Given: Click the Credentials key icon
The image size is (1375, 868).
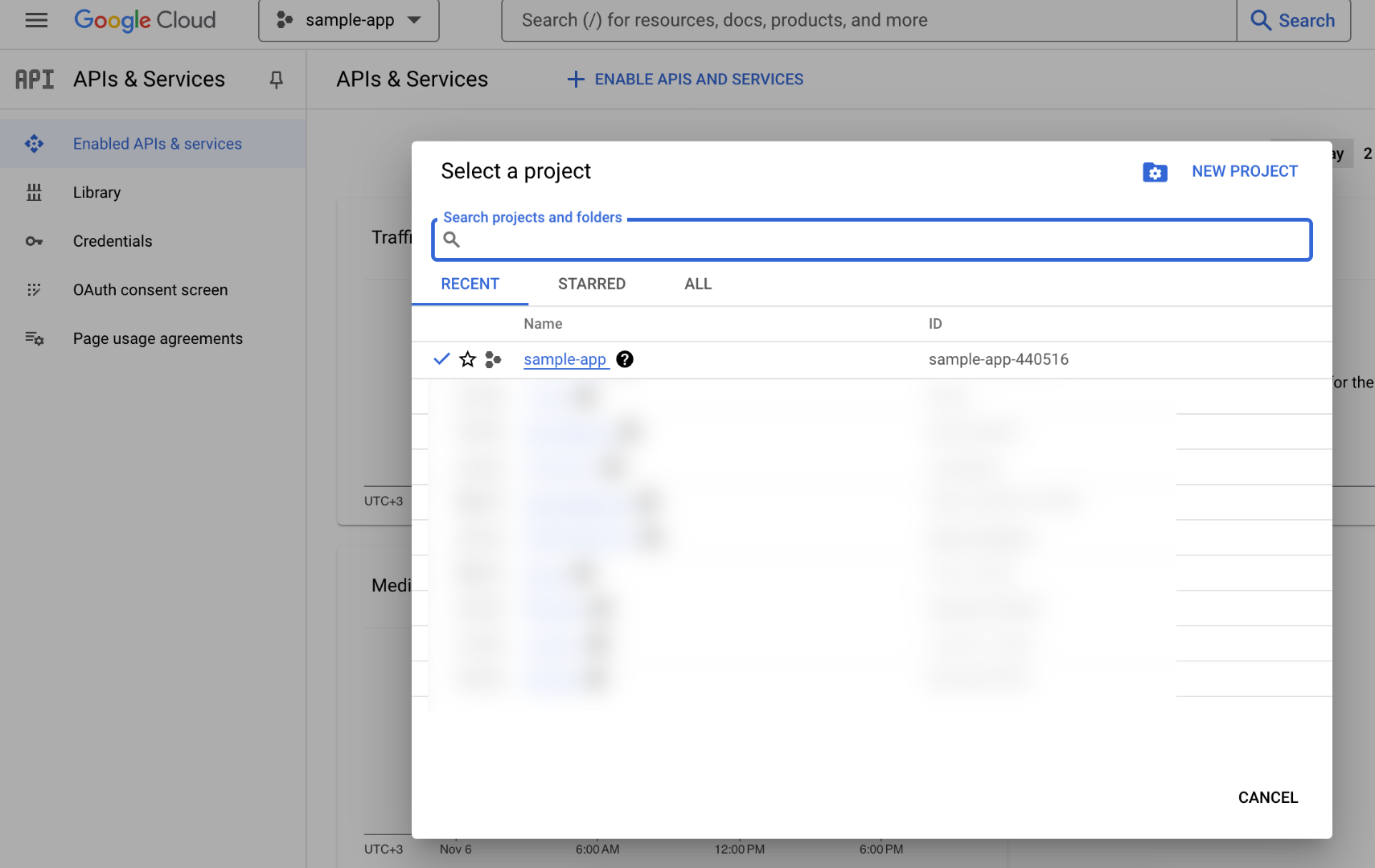Looking at the screenshot, I should [34, 241].
